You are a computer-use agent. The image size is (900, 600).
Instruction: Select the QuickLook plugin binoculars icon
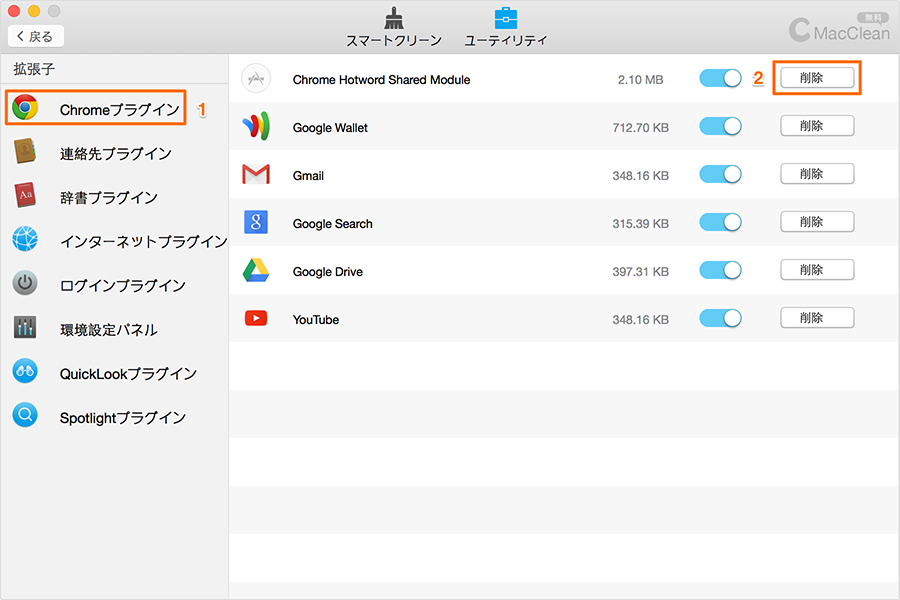[x=25, y=371]
